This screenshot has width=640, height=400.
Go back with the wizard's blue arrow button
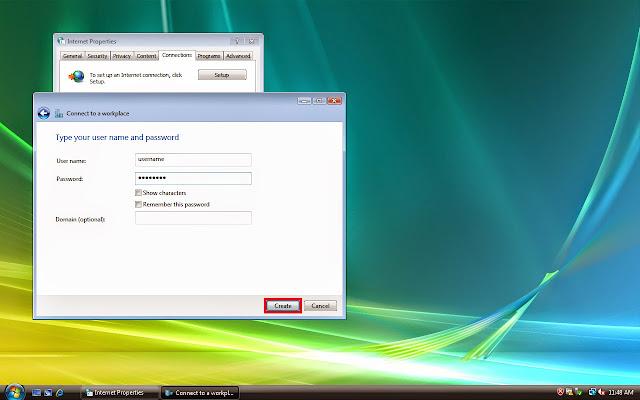click(44, 113)
